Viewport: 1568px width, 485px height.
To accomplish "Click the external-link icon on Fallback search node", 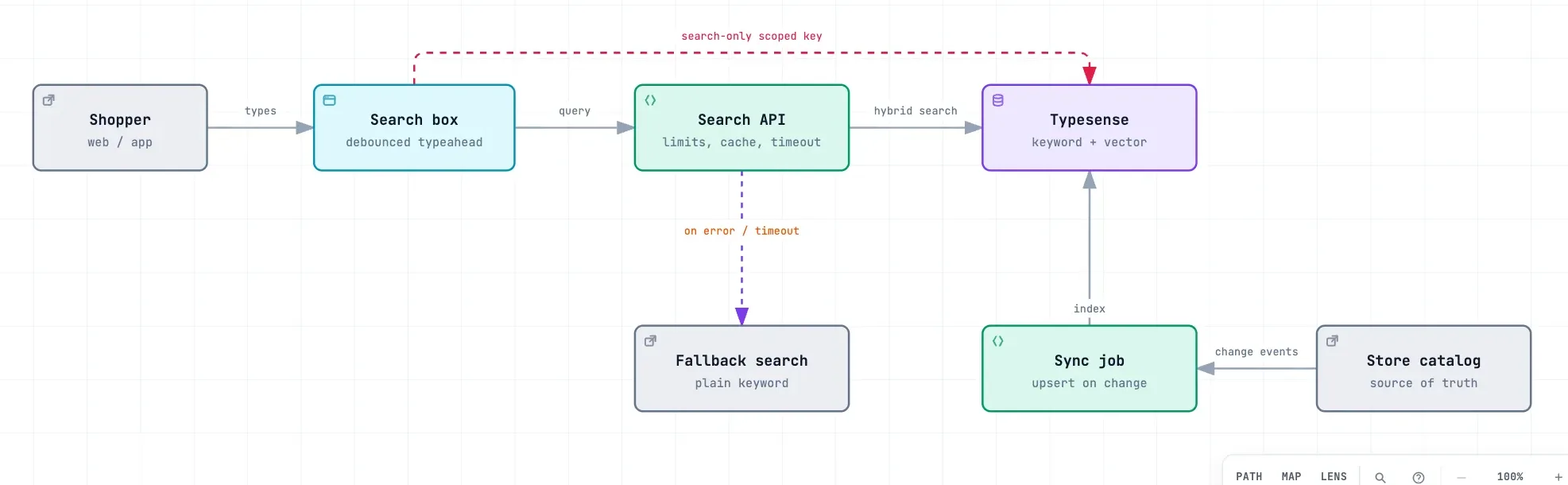I will [650, 341].
